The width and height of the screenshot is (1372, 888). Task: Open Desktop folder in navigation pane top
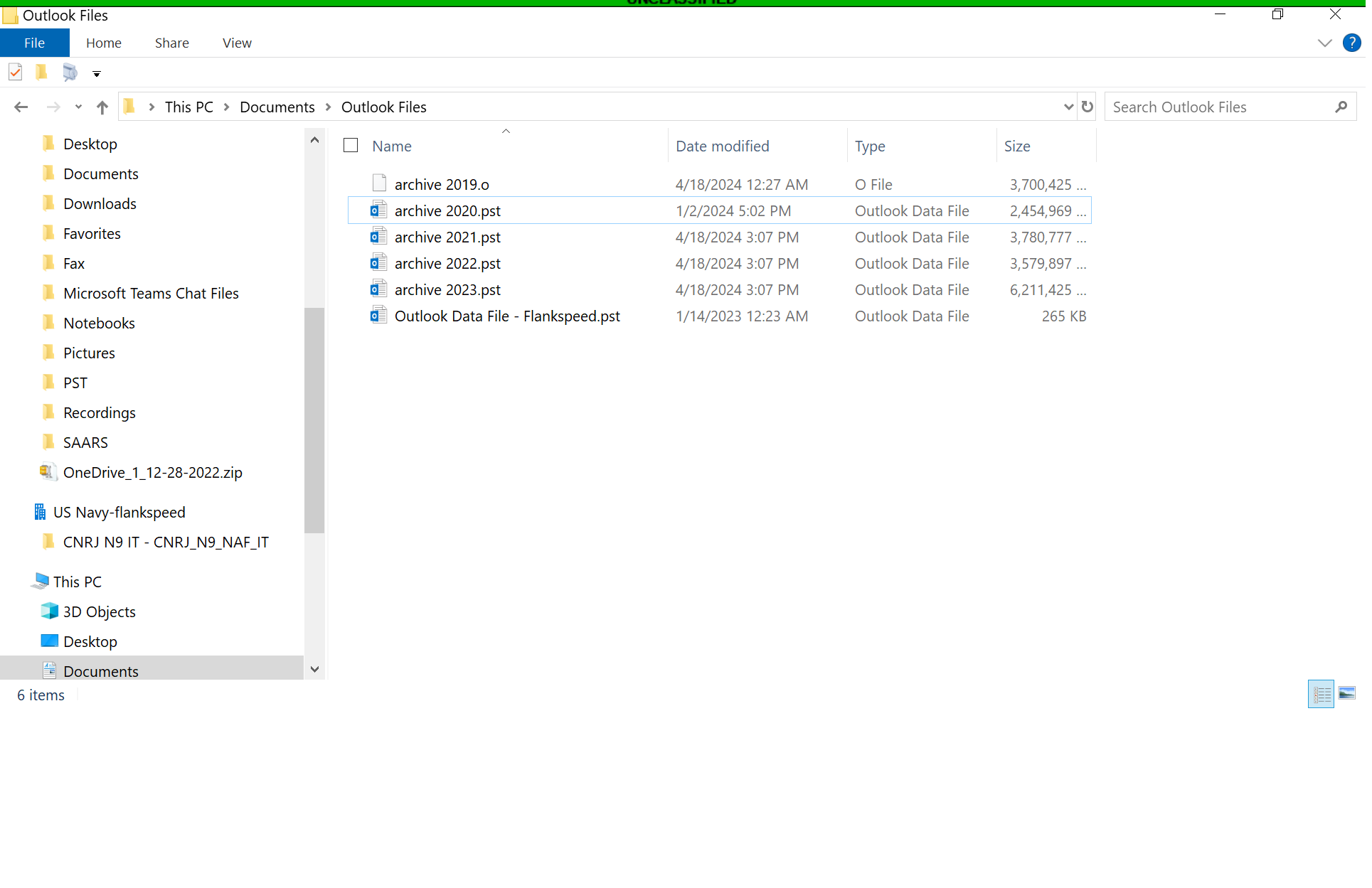tap(90, 144)
